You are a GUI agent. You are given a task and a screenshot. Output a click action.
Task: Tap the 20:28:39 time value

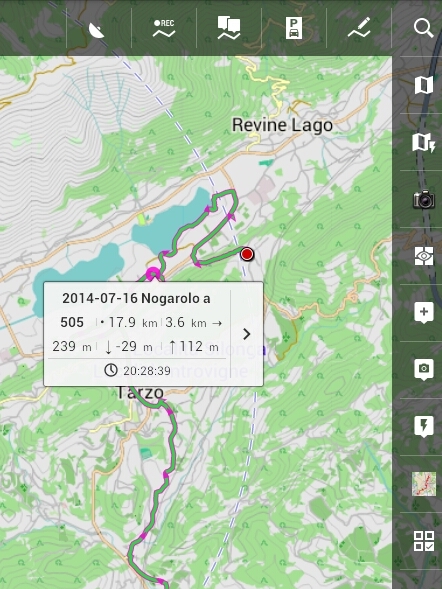click(147, 371)
